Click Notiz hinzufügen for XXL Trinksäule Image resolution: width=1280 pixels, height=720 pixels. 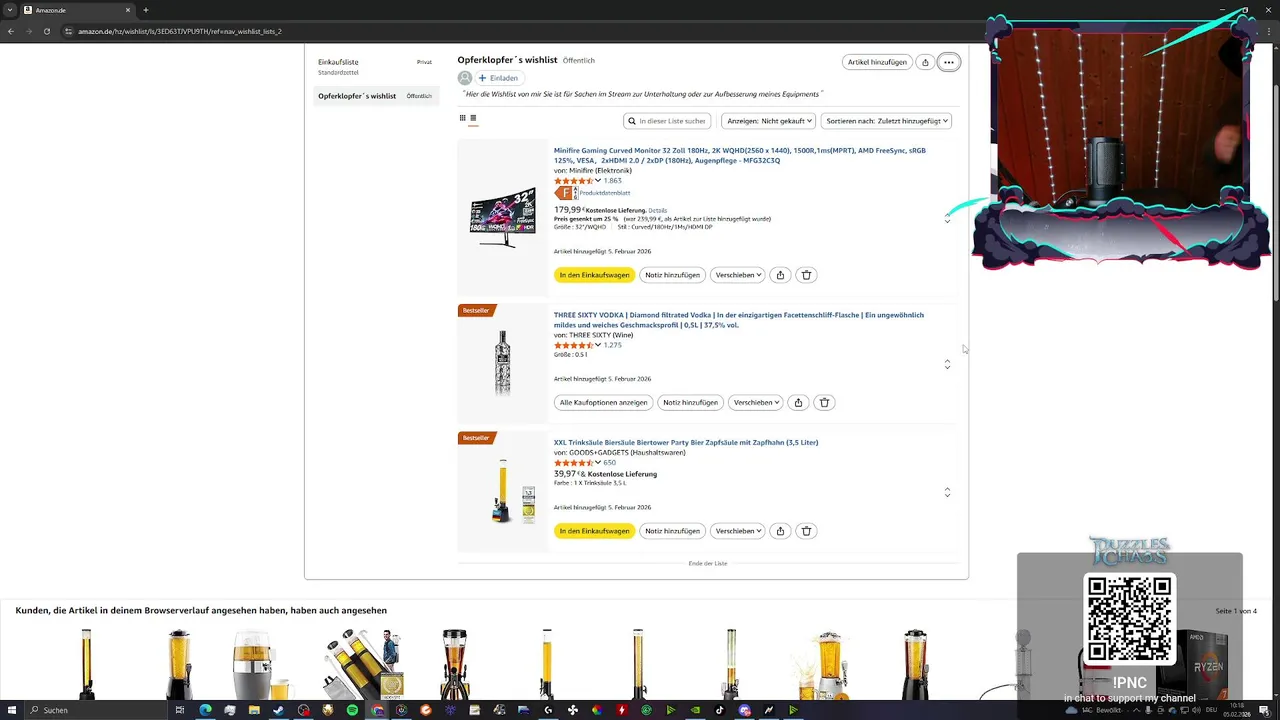(x=672, y=531)
